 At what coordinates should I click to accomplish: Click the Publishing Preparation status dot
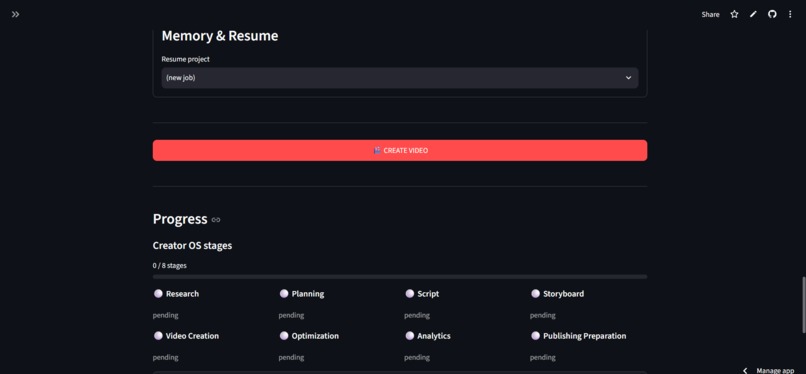pos(535,335)
